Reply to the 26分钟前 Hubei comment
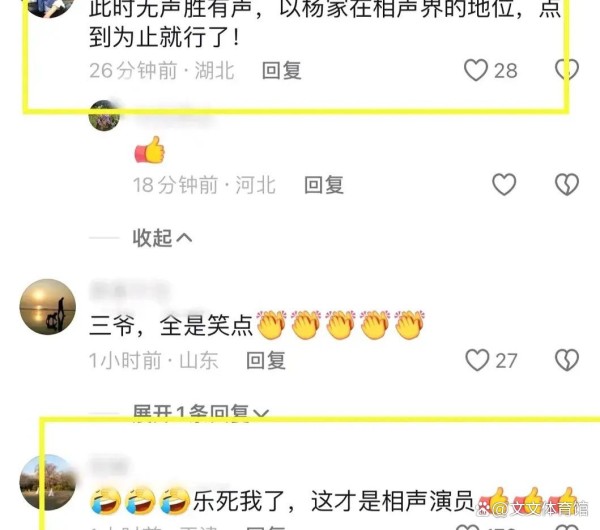Viewport: 600px width, 530px height. 282,70
